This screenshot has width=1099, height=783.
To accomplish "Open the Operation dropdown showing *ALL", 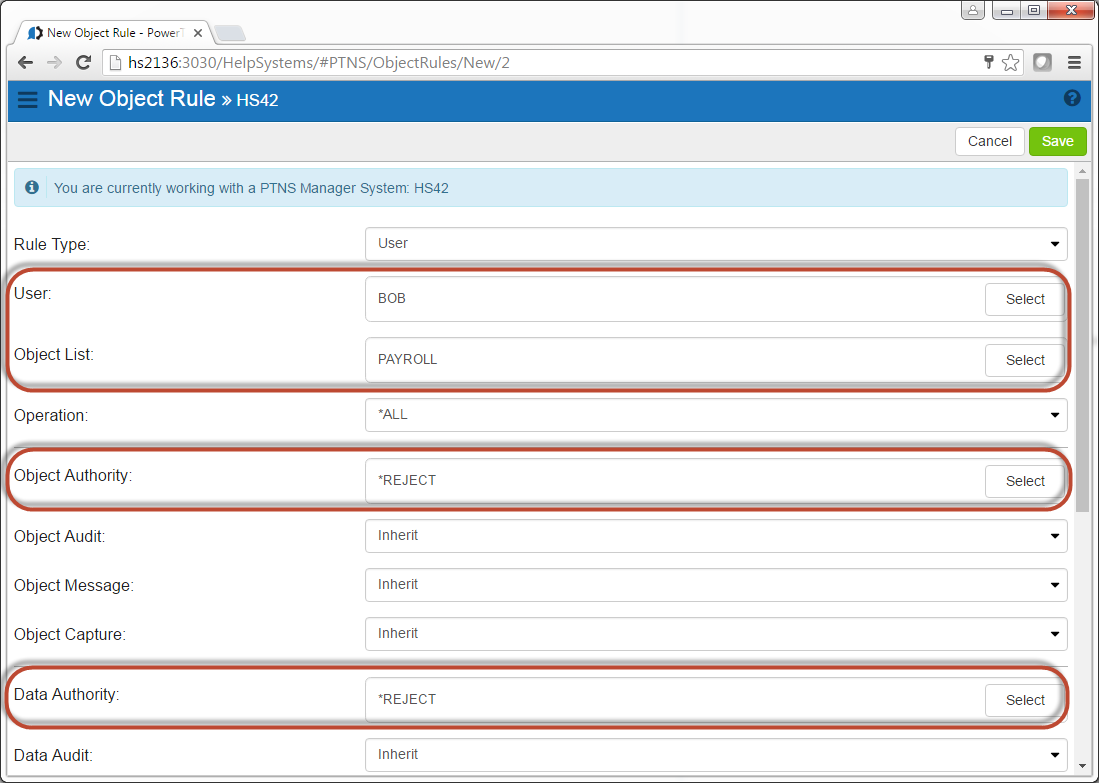I will (x=715, y=414).
